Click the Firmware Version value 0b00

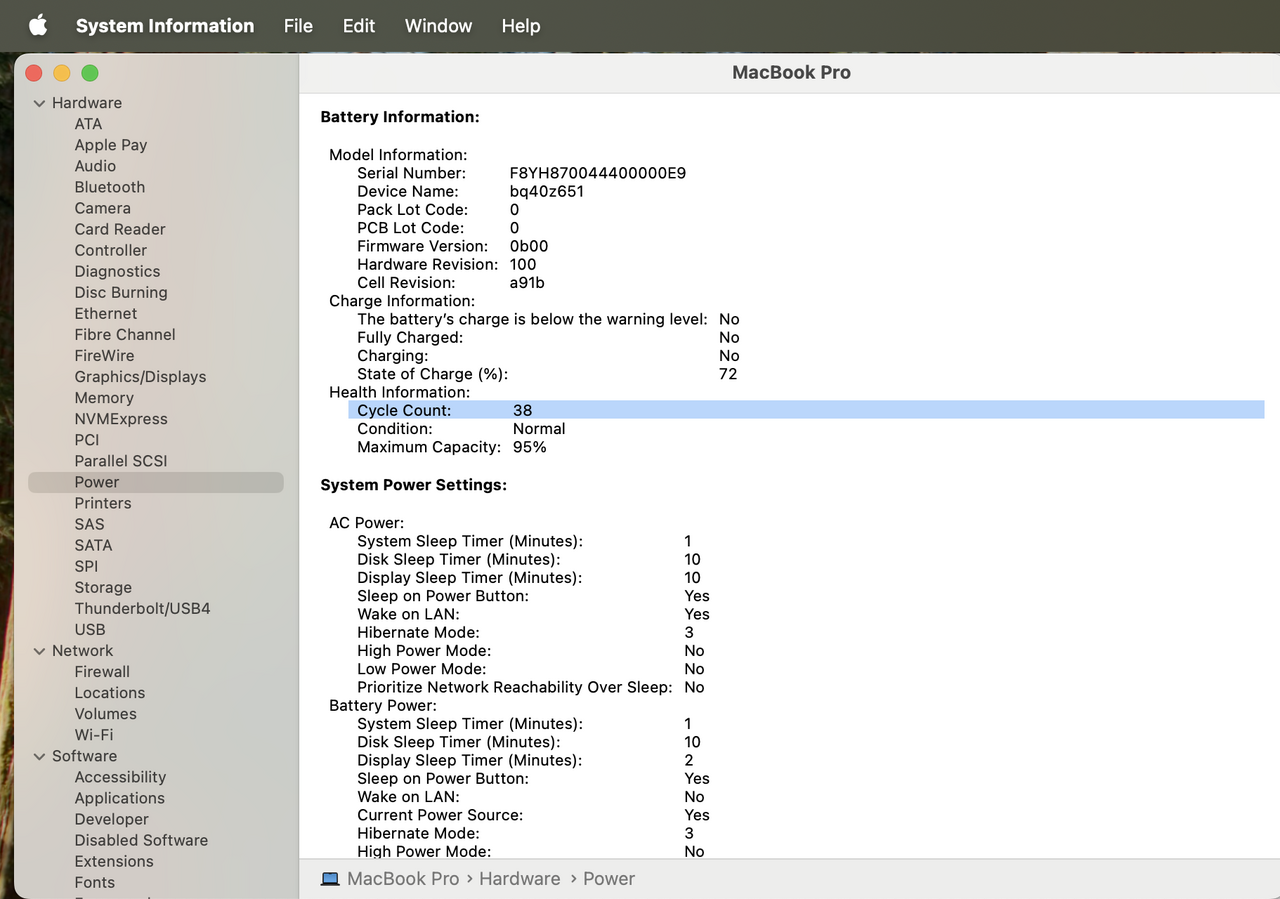pos(529,246)
